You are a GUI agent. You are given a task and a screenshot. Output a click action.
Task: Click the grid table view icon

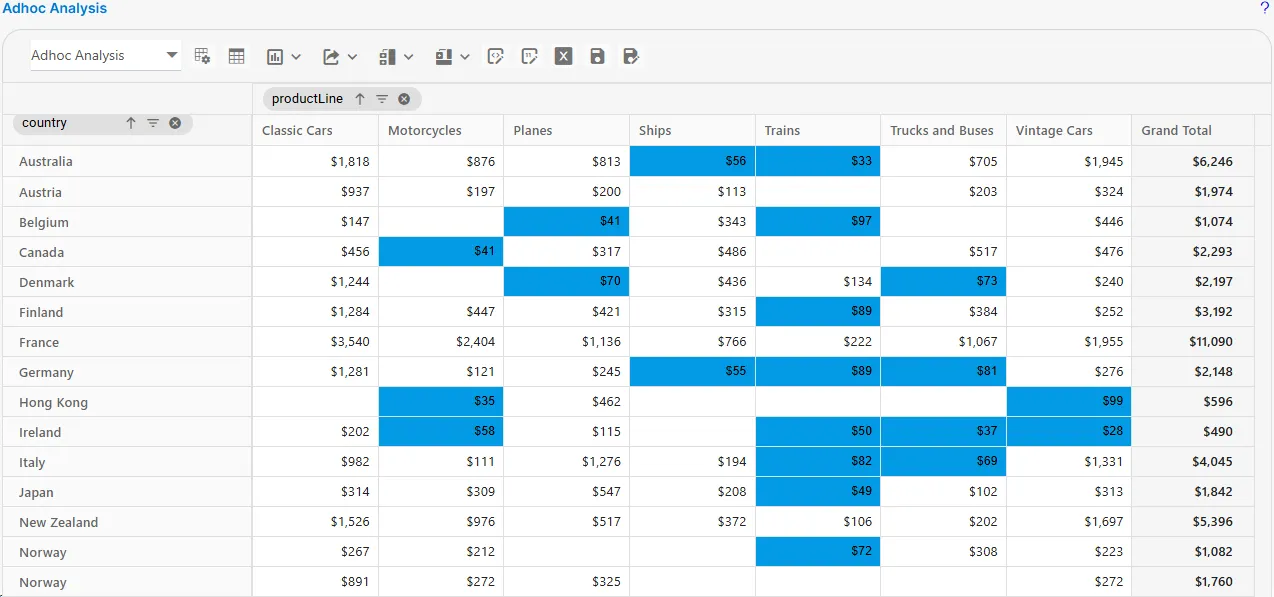237,57
